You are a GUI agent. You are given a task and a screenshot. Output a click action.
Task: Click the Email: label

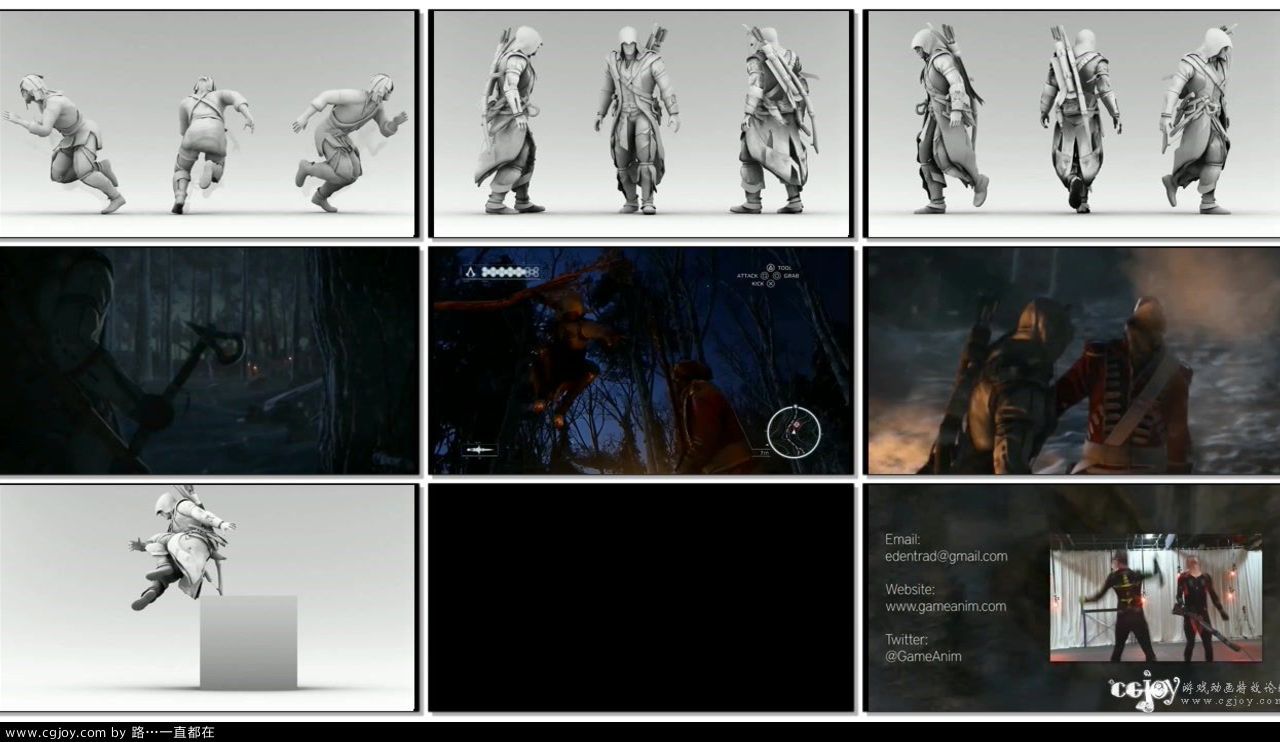[902, 539]
